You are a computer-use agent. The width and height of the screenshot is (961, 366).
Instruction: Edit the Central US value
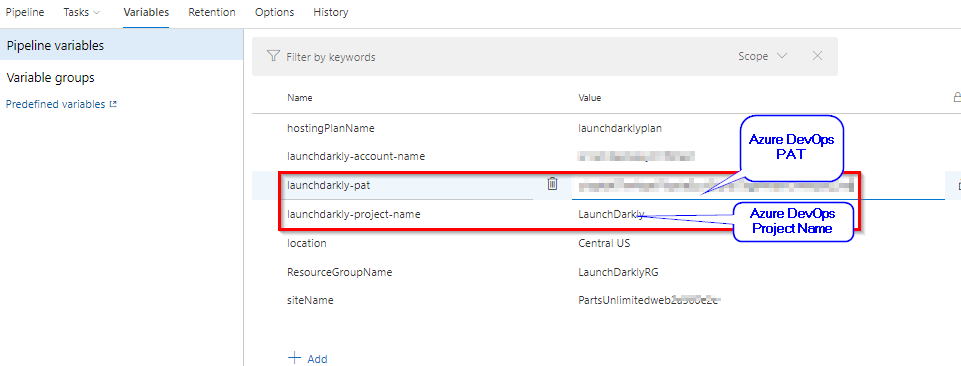click(x=604, y=243)
